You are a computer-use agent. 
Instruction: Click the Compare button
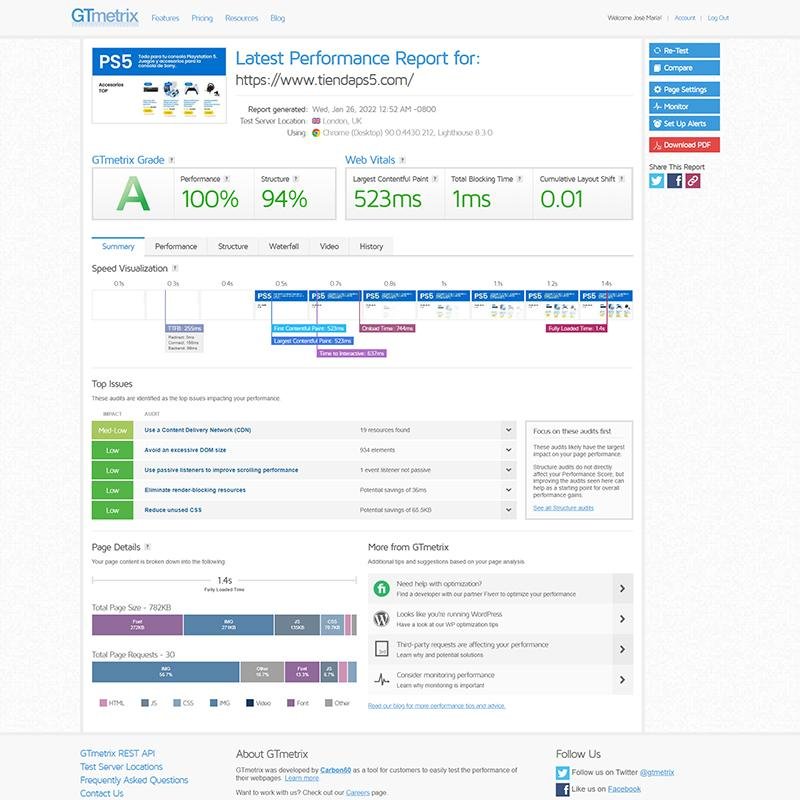684,68
